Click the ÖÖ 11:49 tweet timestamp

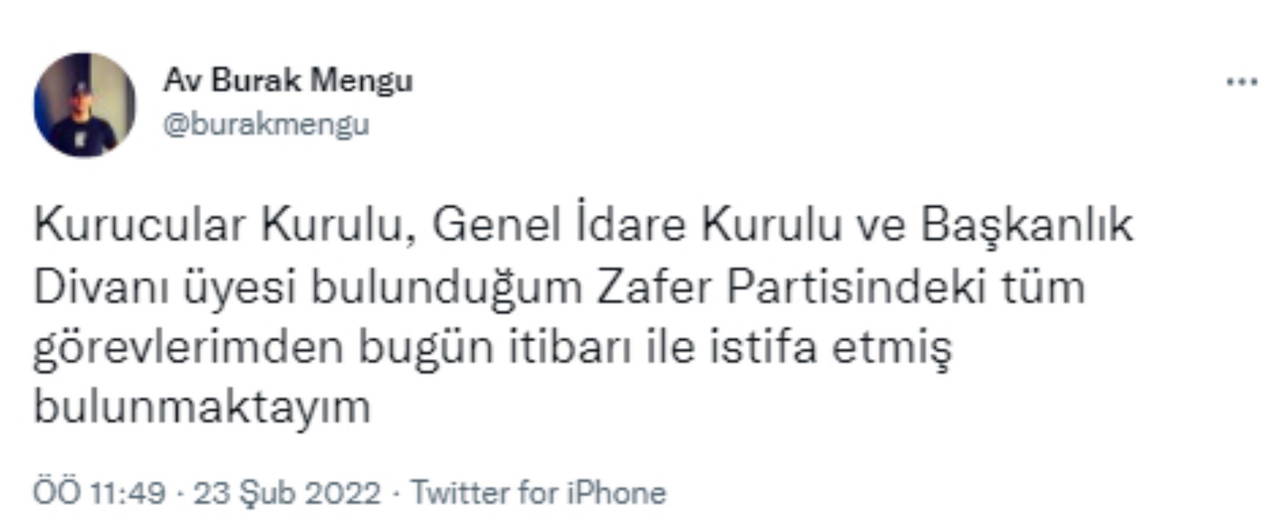[x=97, y=493]
